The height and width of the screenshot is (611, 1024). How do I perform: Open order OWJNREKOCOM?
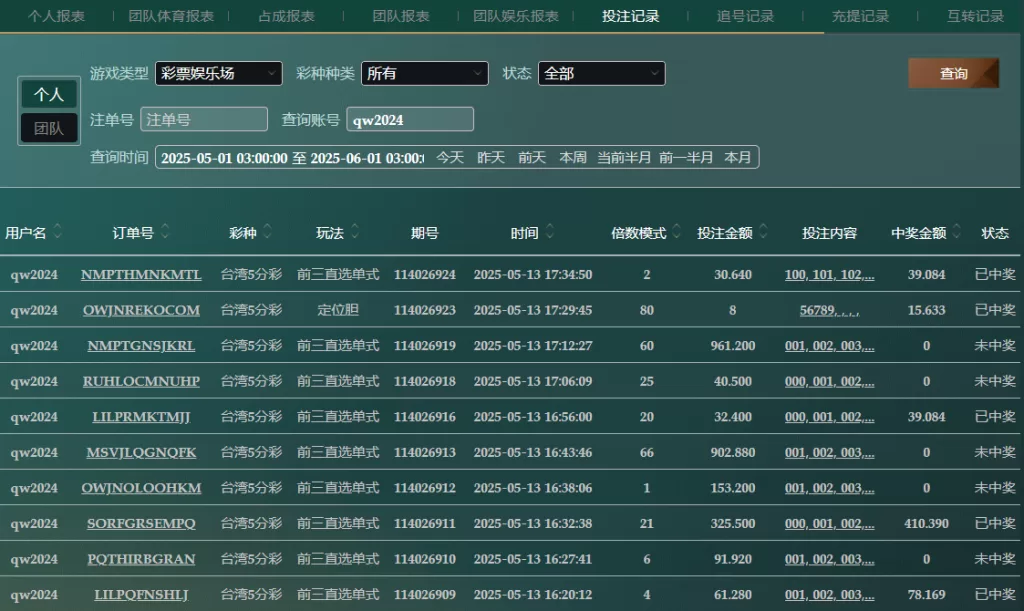[x=141, y=310]
